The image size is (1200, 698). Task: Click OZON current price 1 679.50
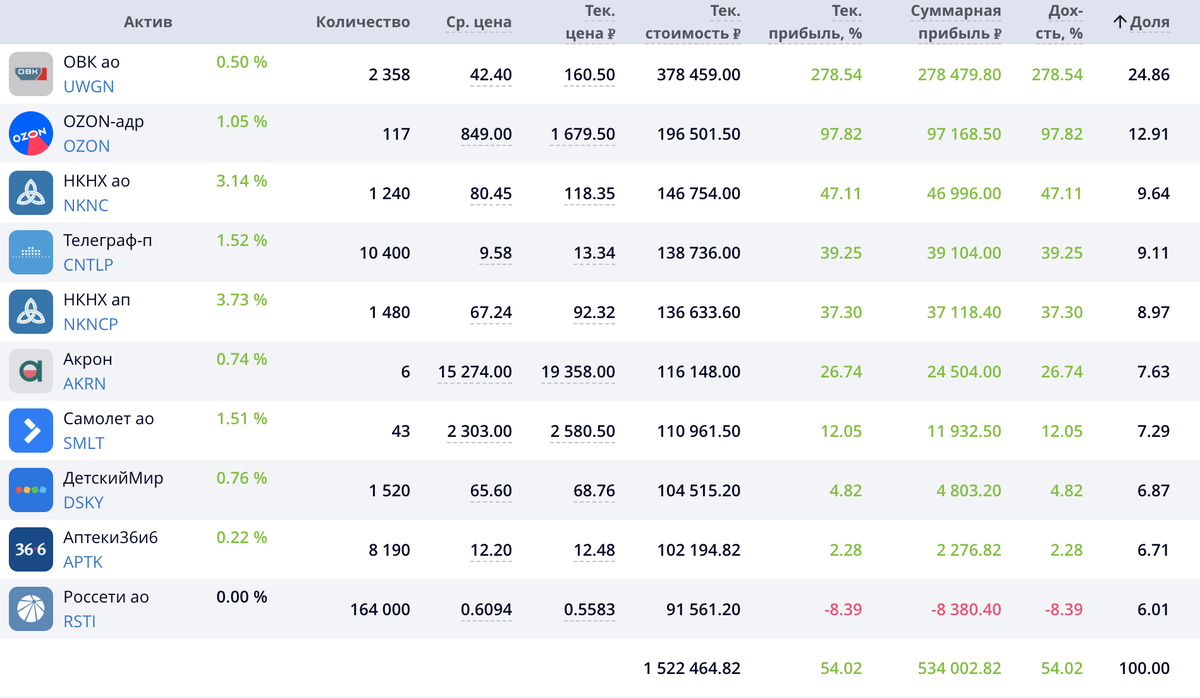point(583,134)
